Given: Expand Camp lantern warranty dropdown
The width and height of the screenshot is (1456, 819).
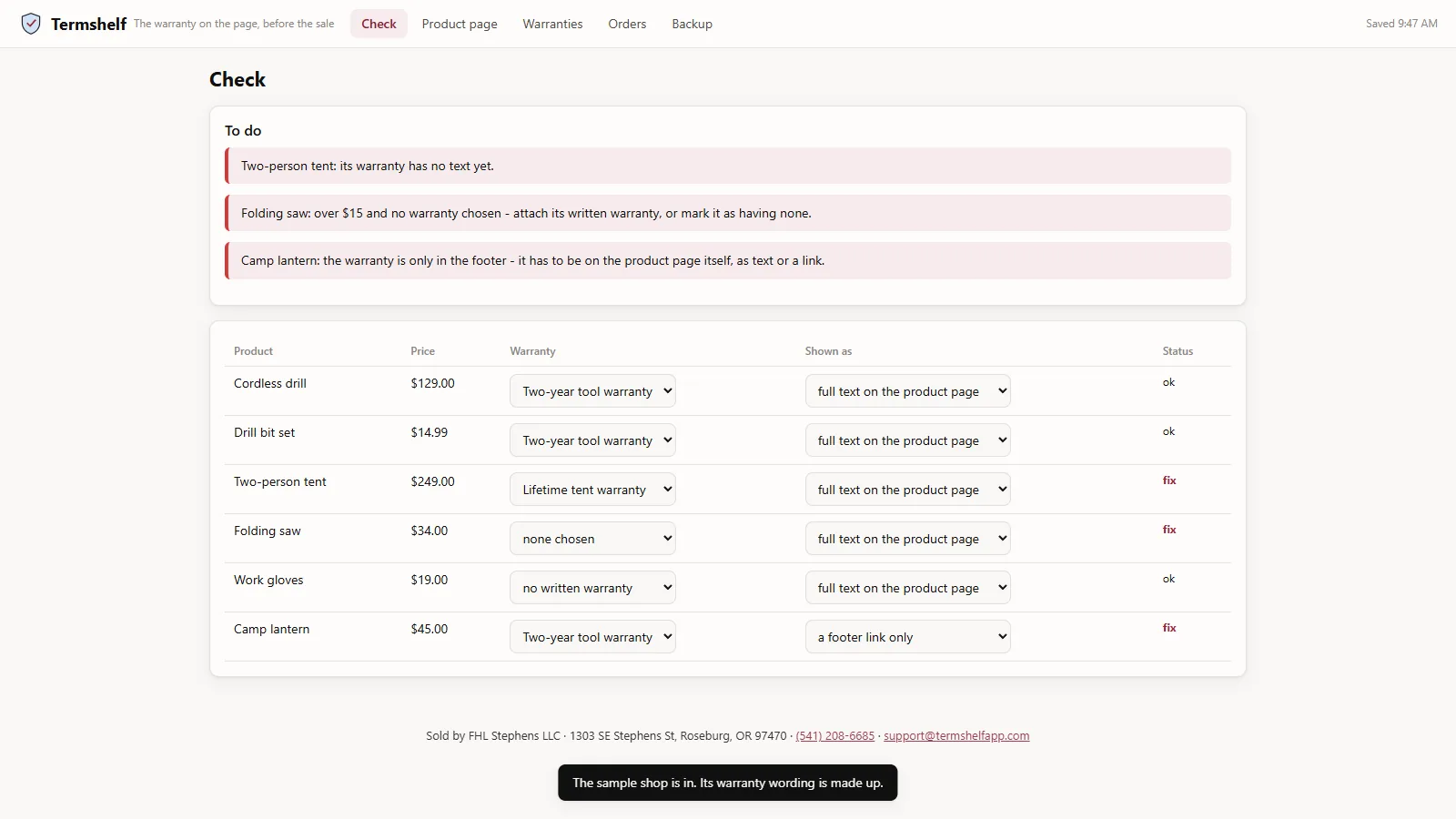Looking at the screenshot, I should (592, 637).
